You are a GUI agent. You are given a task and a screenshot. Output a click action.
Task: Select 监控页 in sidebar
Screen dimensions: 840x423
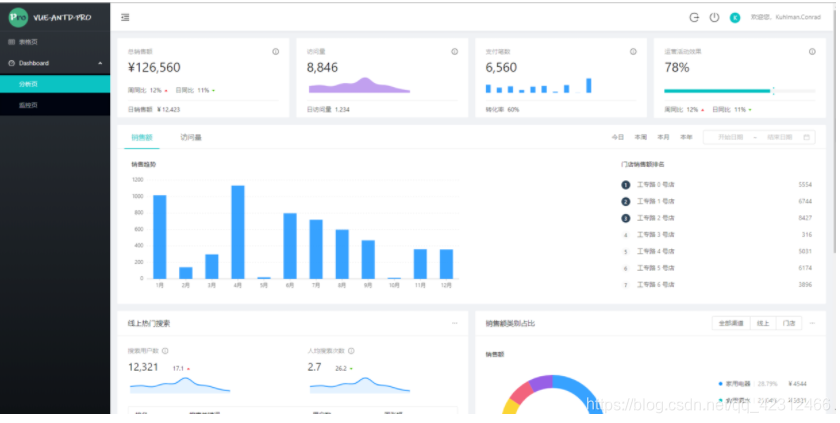coord(55,105)
